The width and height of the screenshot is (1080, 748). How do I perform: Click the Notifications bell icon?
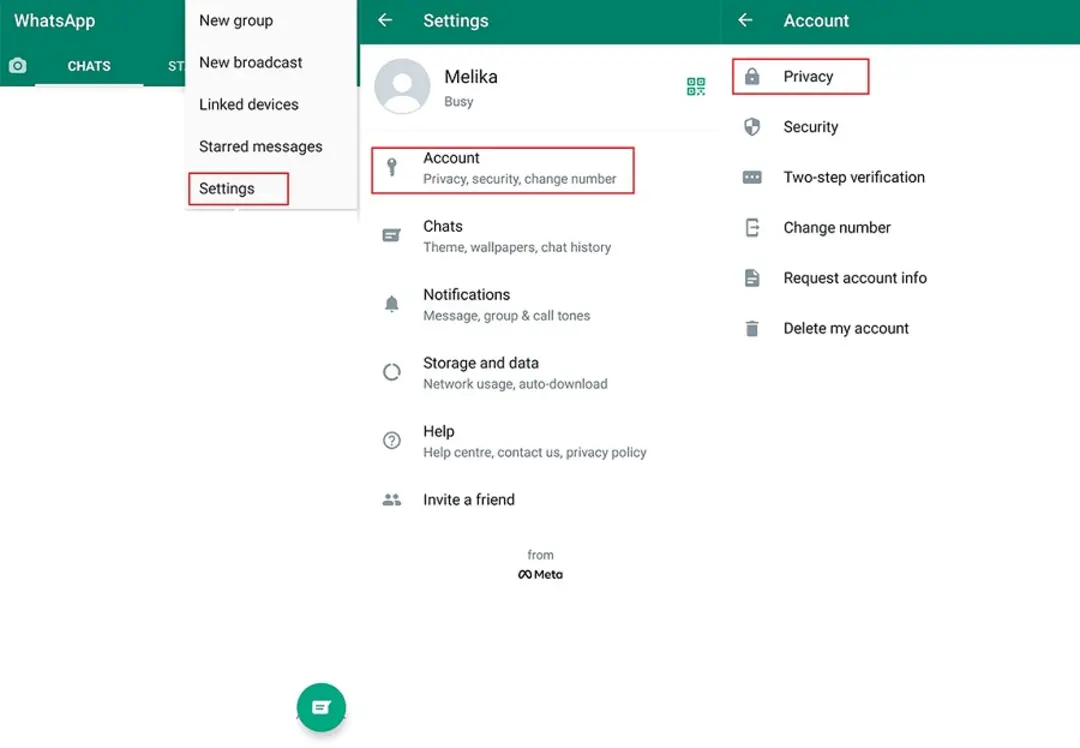(391, 304)
